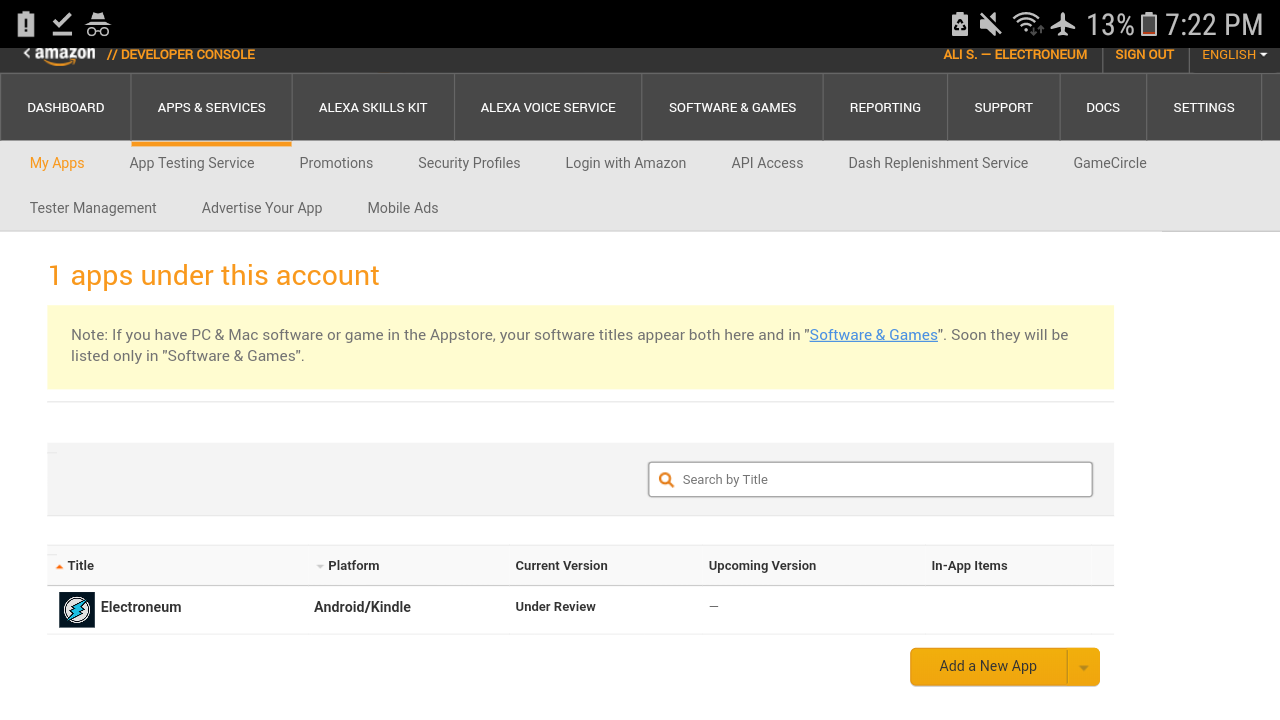This screenshot has height=720, width=1280.
Task: Click the search magnifier icon
Action: (x=666, y=480)
